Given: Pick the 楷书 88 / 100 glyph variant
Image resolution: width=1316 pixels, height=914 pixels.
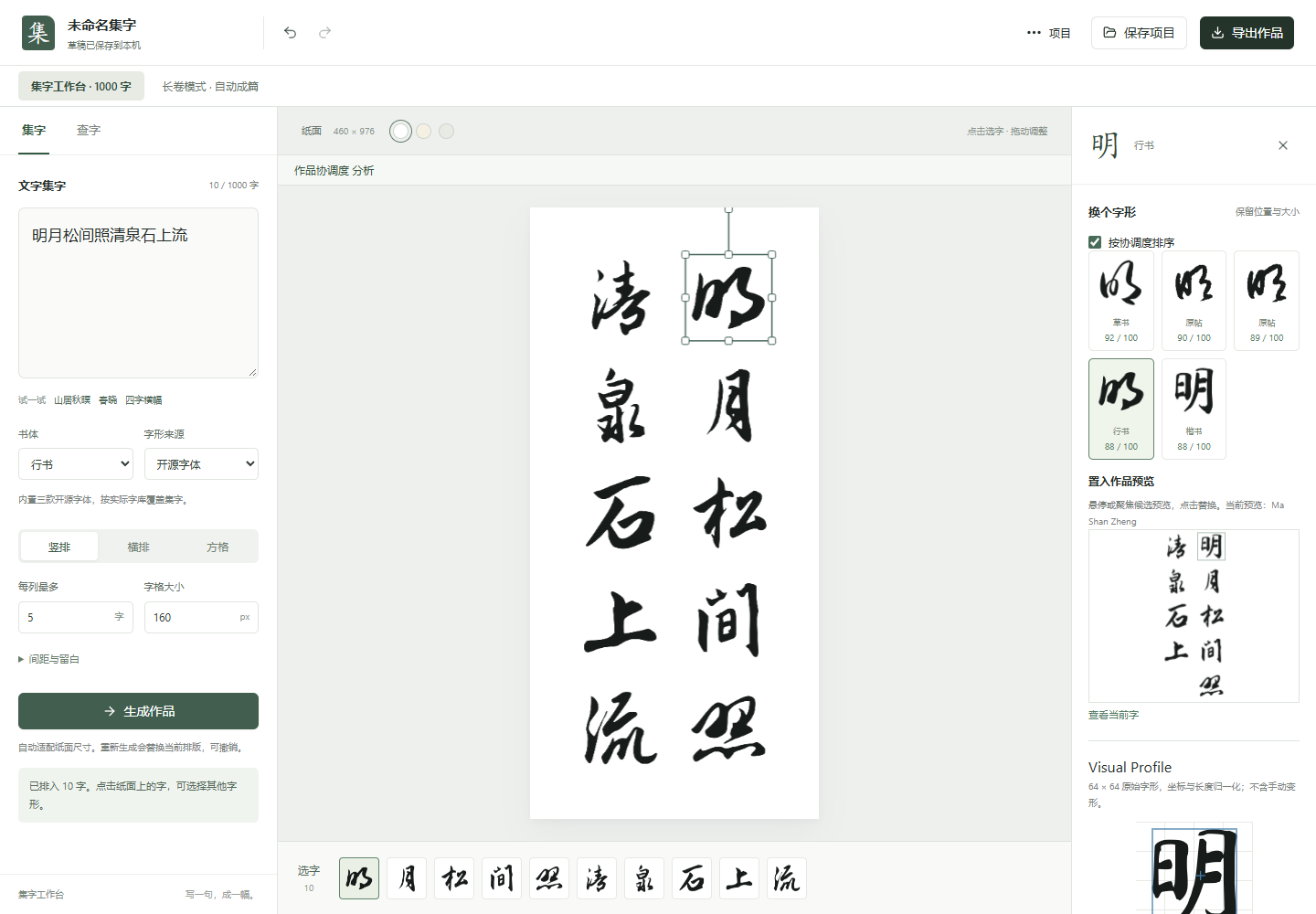Looking at the screenshot, I should [x=1194, y=409].
